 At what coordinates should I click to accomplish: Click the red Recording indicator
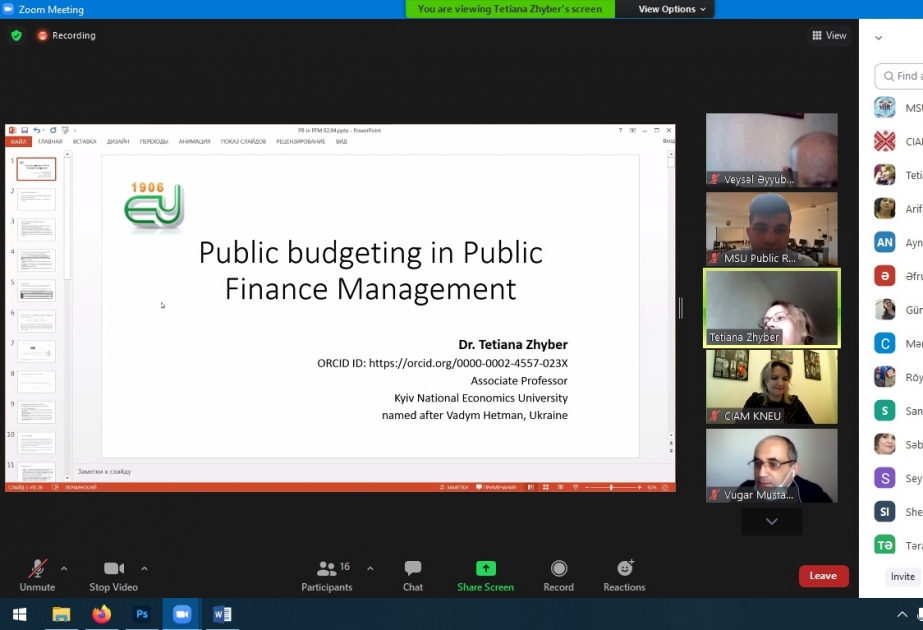(66, 35)
